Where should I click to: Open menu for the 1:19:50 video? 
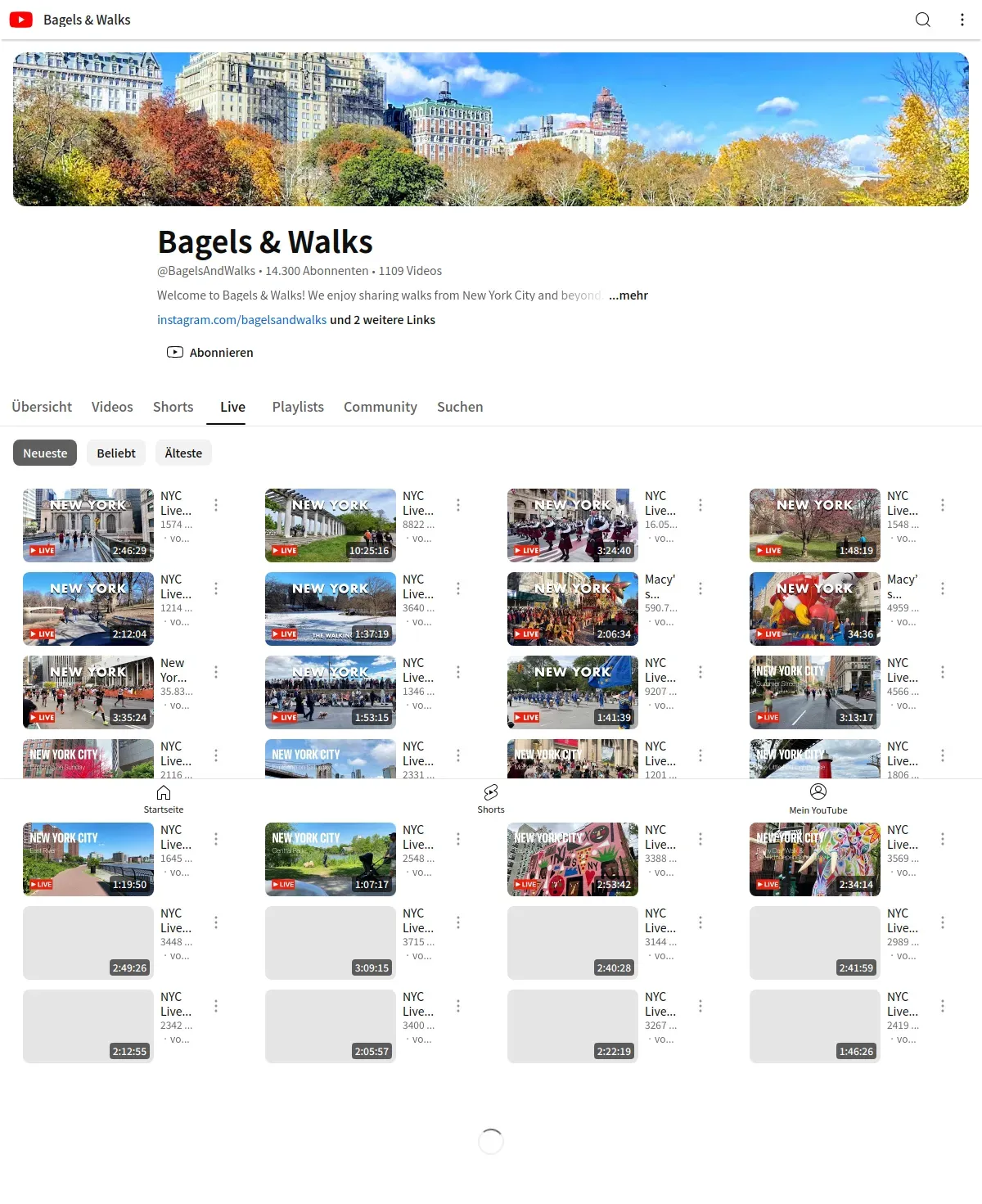[216, 839]
